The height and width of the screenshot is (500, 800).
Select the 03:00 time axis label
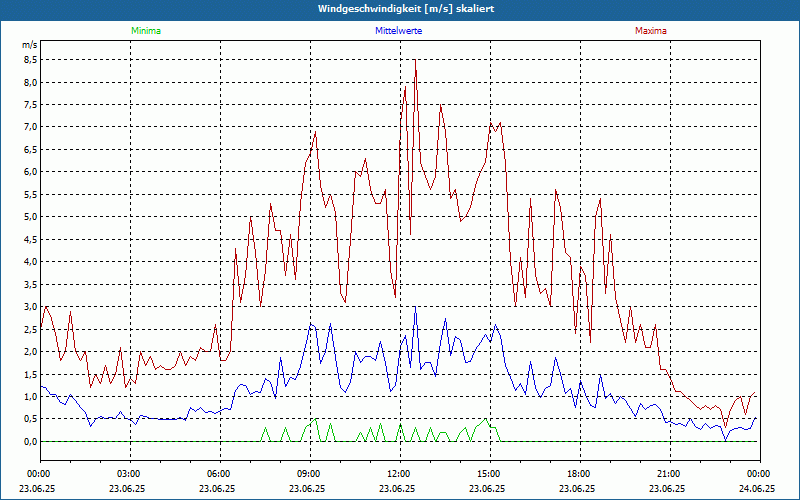[x=129, y=473]
